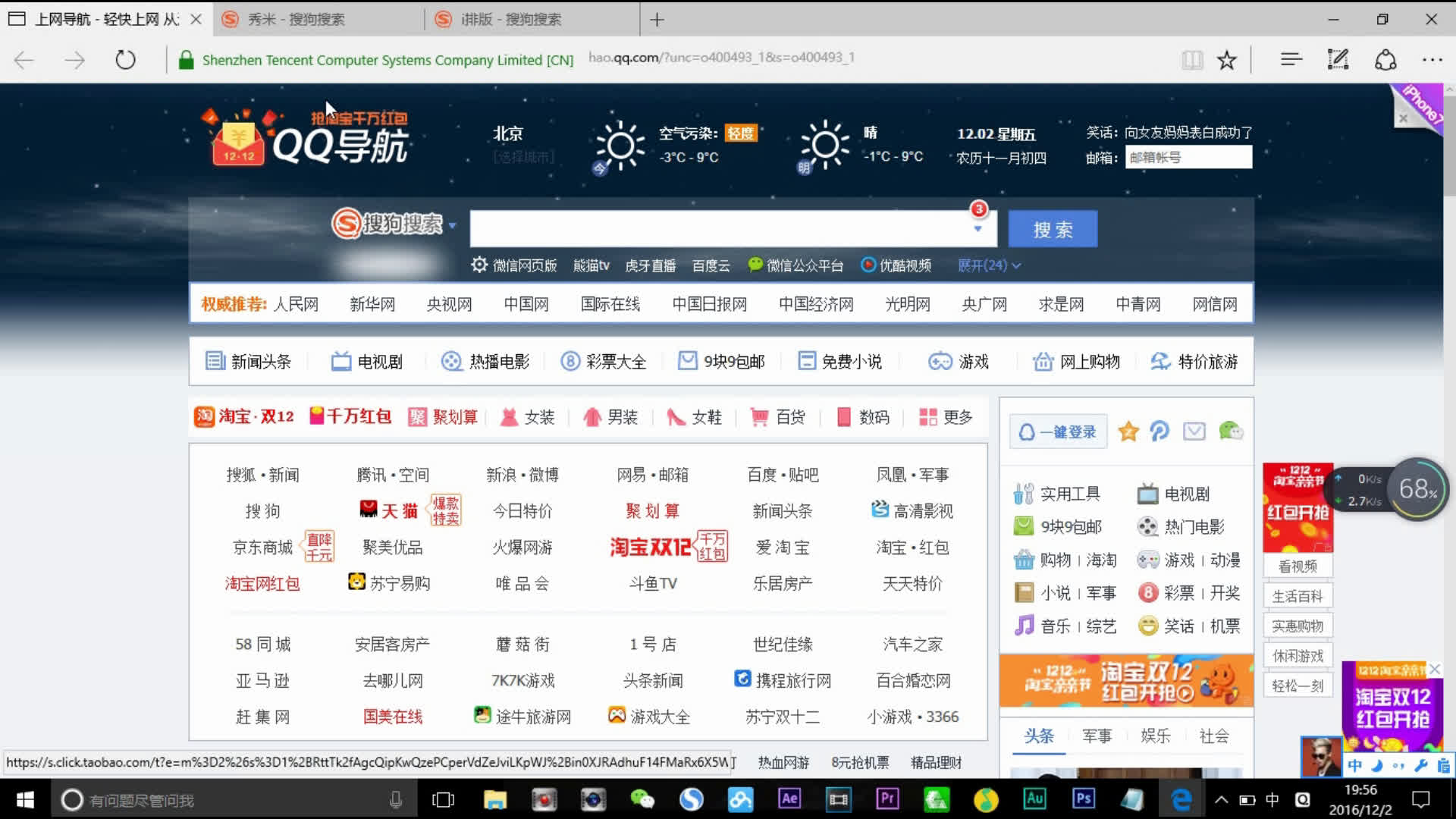Open the search engine selector dropdown
This screenshot has height=819, width=1456.
point(452,225)
